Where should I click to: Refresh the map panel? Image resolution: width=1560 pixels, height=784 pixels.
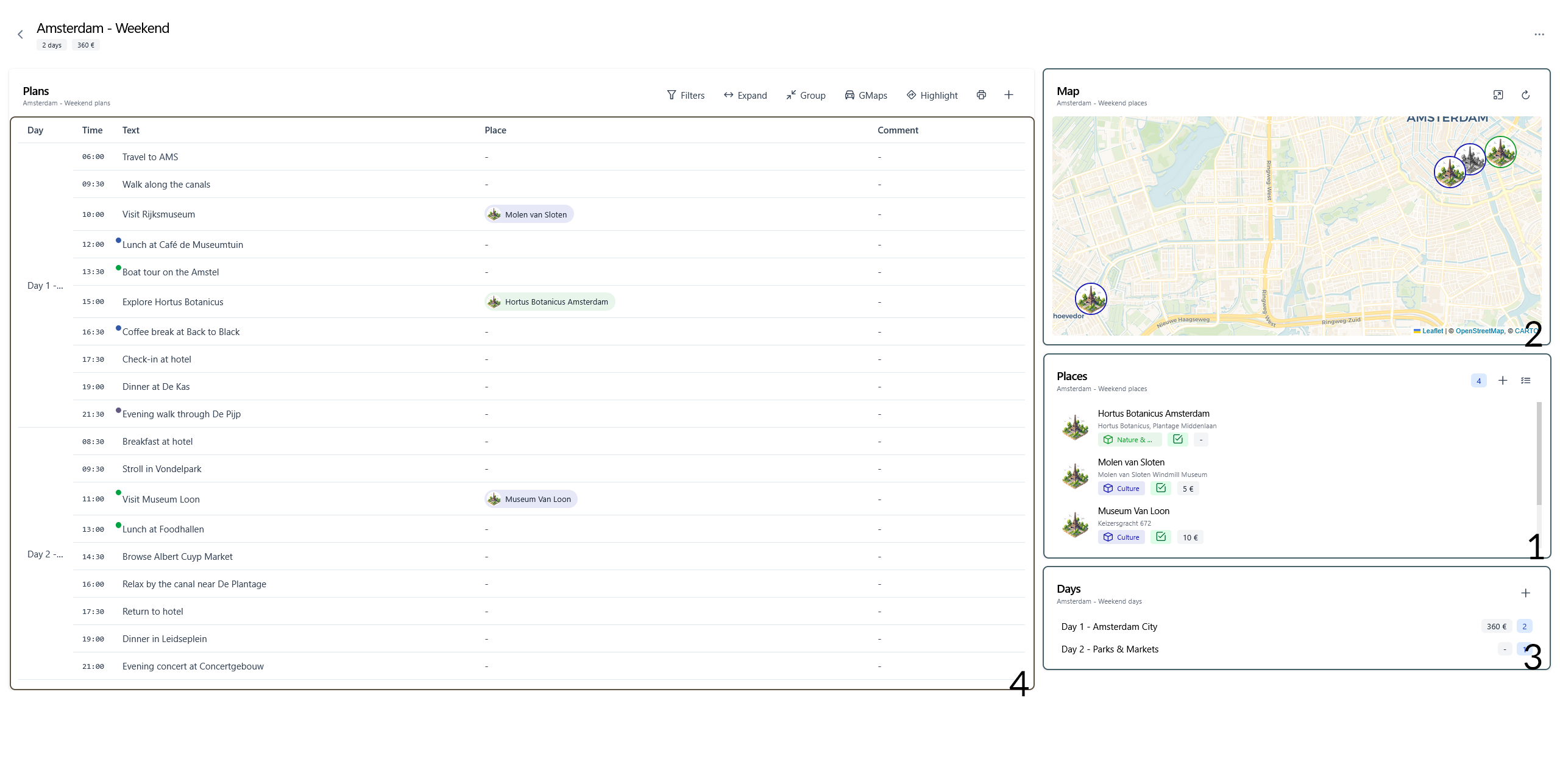pyautogui.click(x=1525, y=95)
